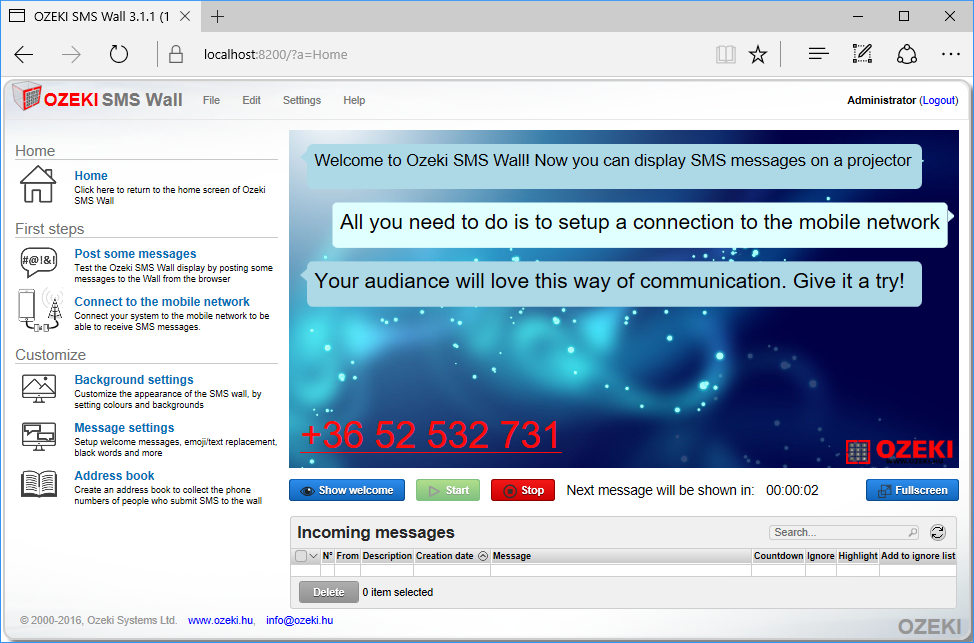Click the red phone number +36 52 532 731
Viewport: 974px width, 643px height.
point(431,435)
